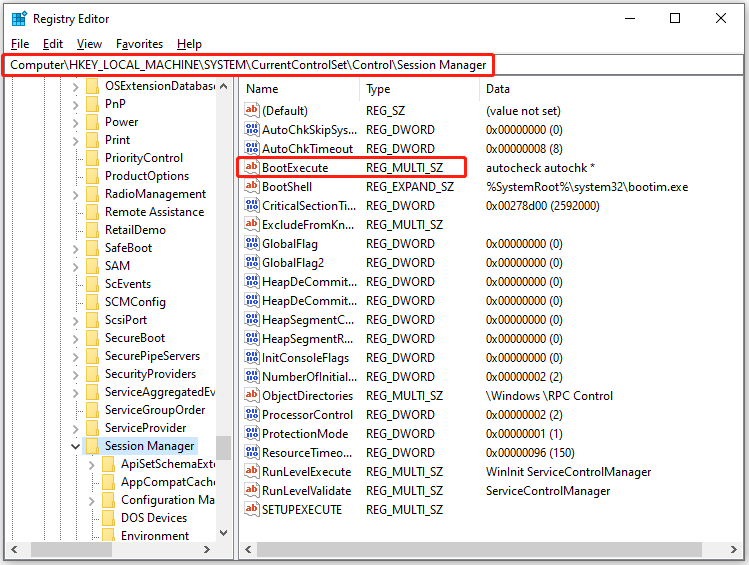Expand the SecurePipeServers key
749x565 pixels.
75,356
